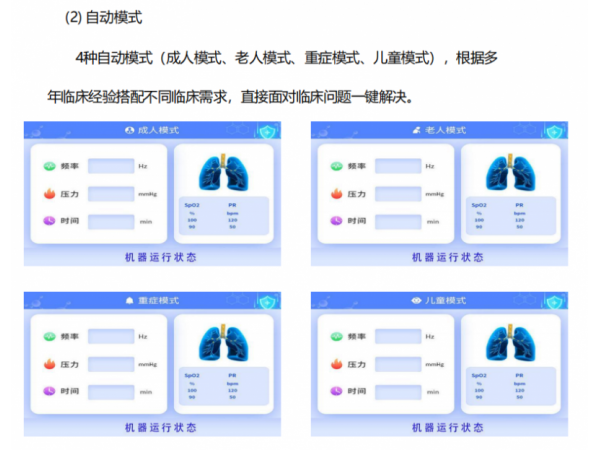Select the 老人模式 title tab
600x450 pixels.
pyautogui.click(x=440, y=130)
